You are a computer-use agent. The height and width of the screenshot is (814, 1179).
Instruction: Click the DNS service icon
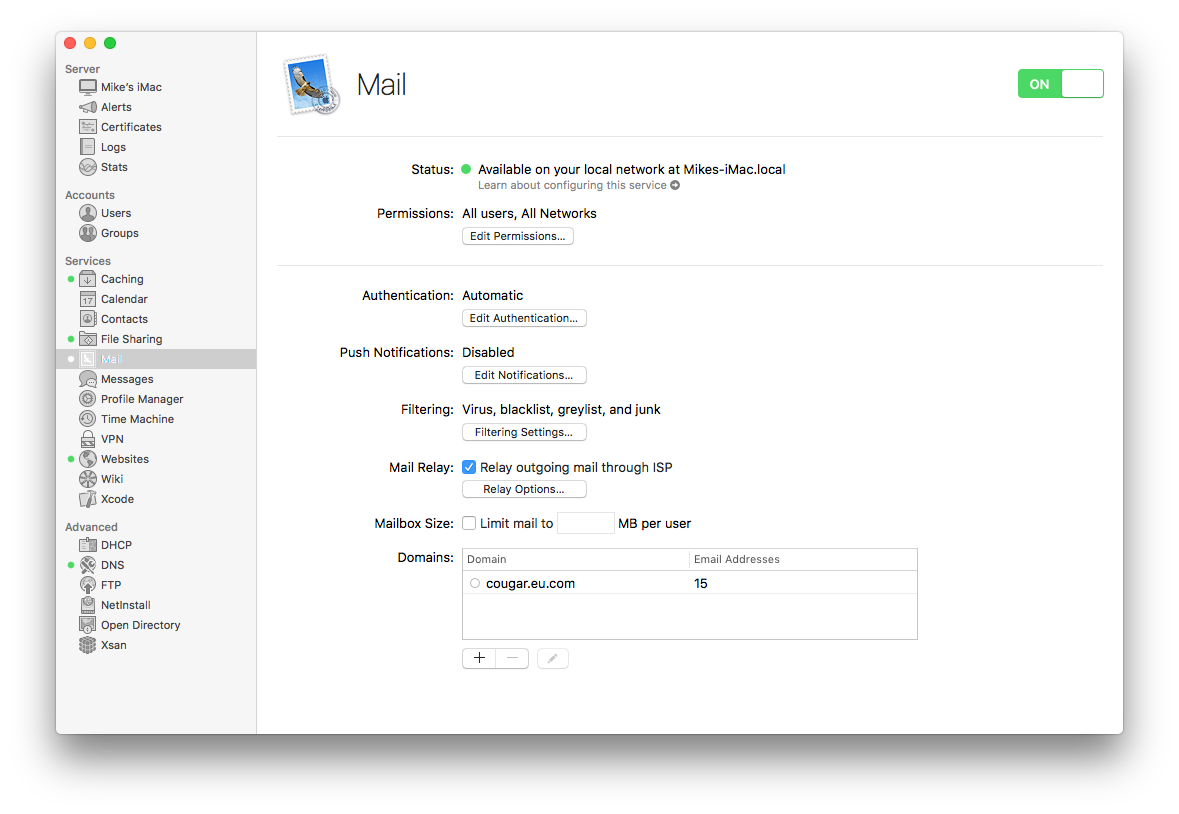[88, 565]
